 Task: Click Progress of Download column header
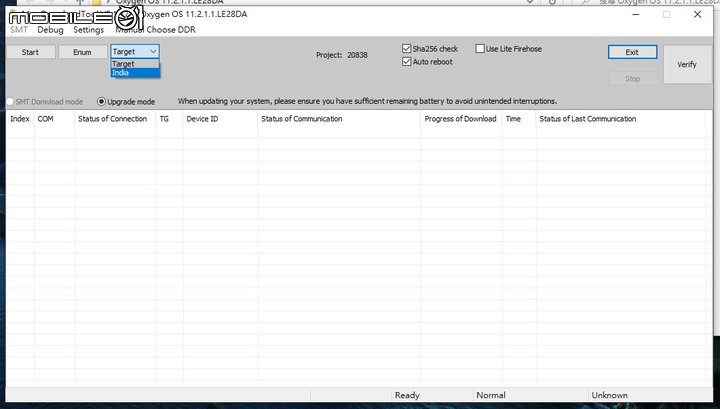pos(461,119)
